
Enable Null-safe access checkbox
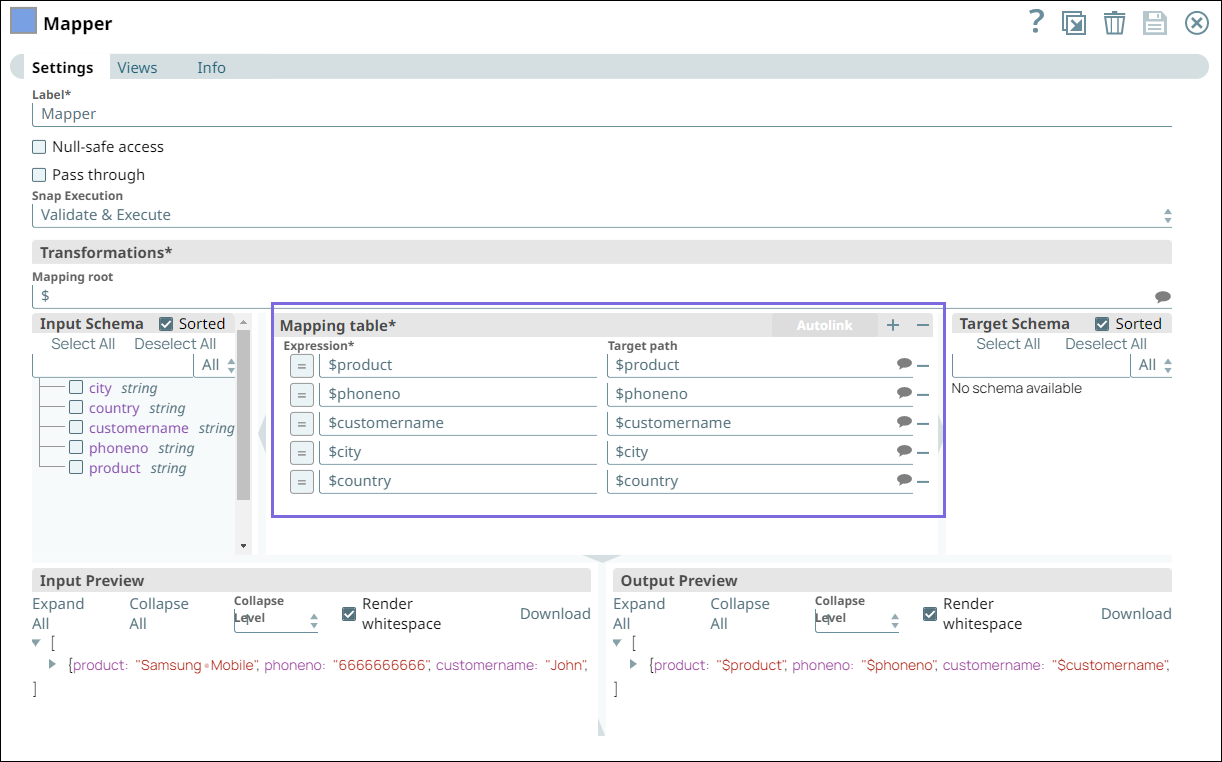pos(40,147)
